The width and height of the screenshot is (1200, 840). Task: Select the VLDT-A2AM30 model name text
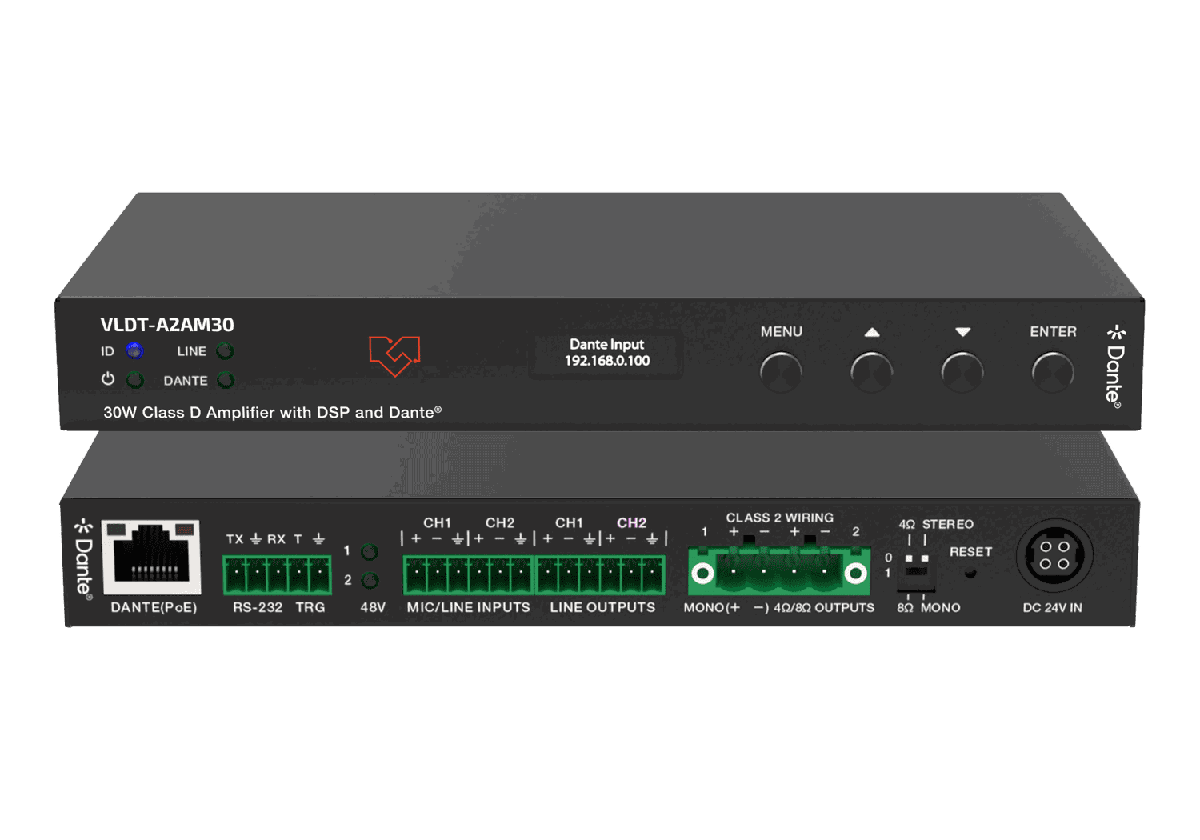tap(168, 323)
